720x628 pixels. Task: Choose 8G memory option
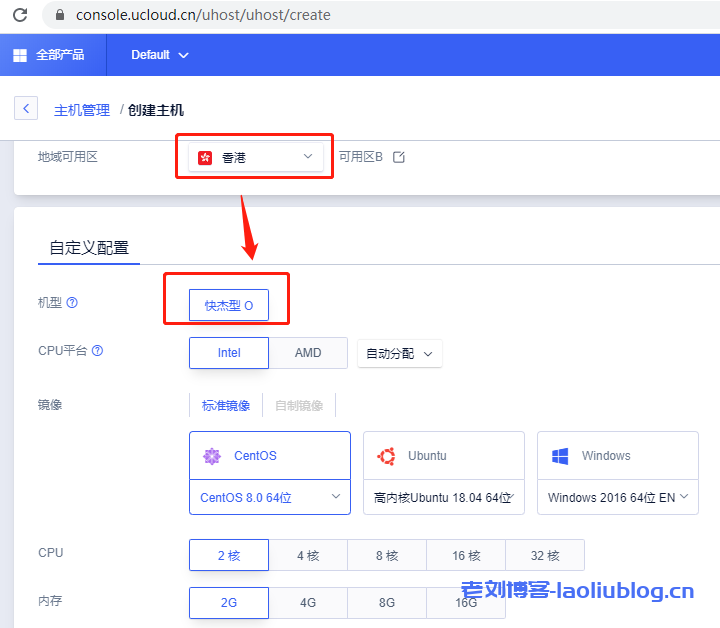point(387,603)
